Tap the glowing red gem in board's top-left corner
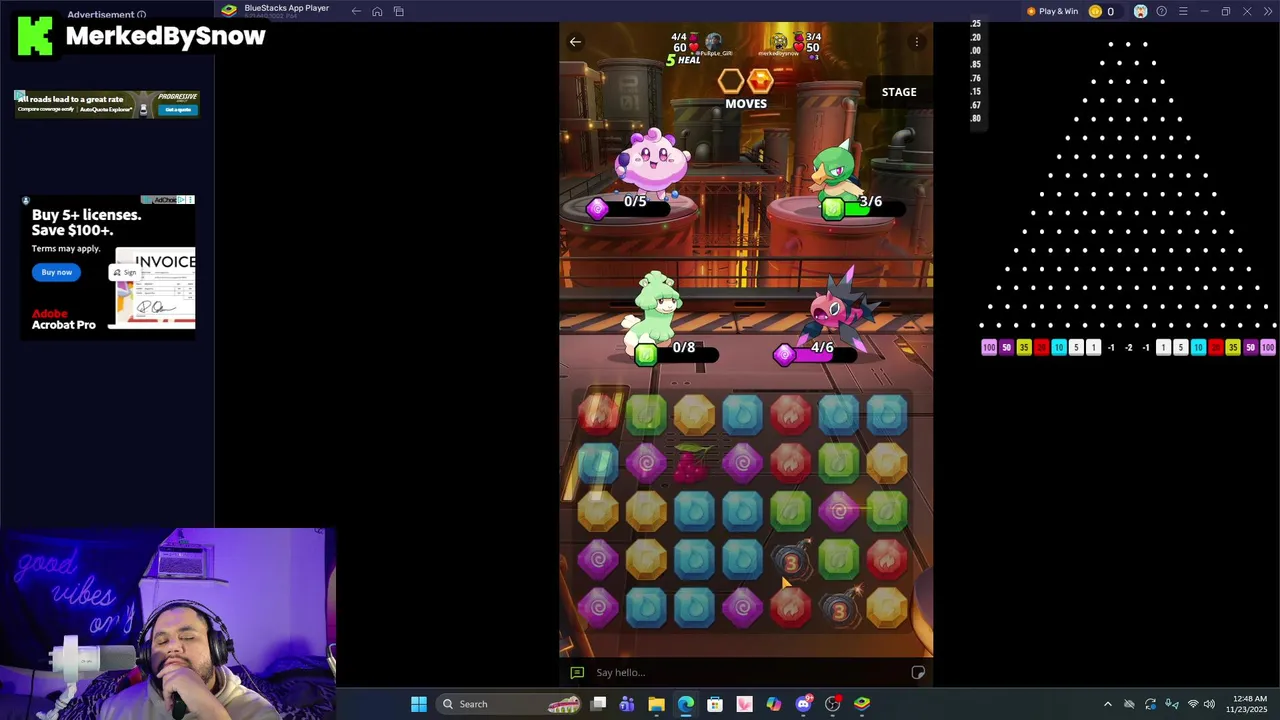 (x=598, y=415)
